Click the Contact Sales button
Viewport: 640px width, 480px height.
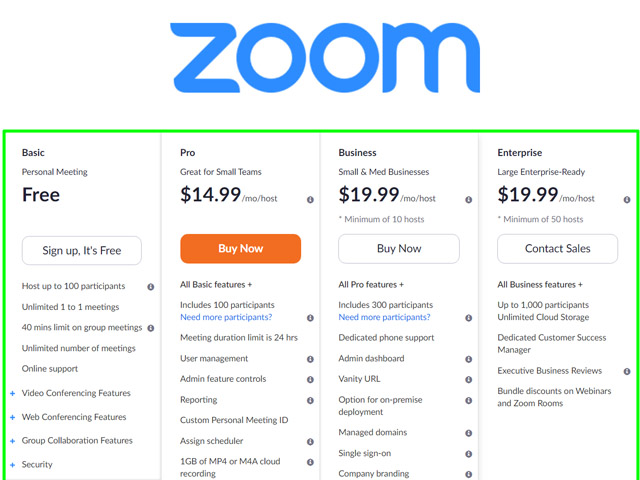click(x=557, y=249)
